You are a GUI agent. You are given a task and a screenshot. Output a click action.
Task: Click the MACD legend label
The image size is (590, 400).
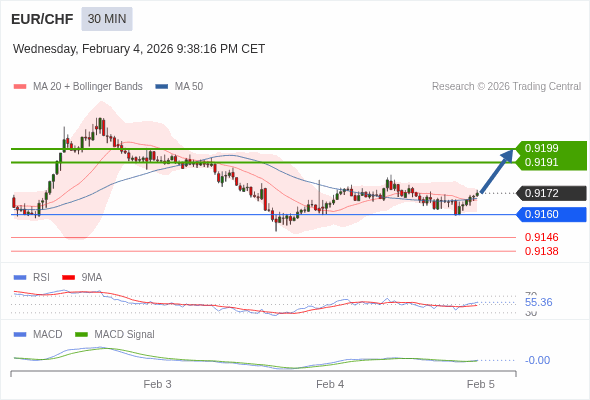coord(48,335)
